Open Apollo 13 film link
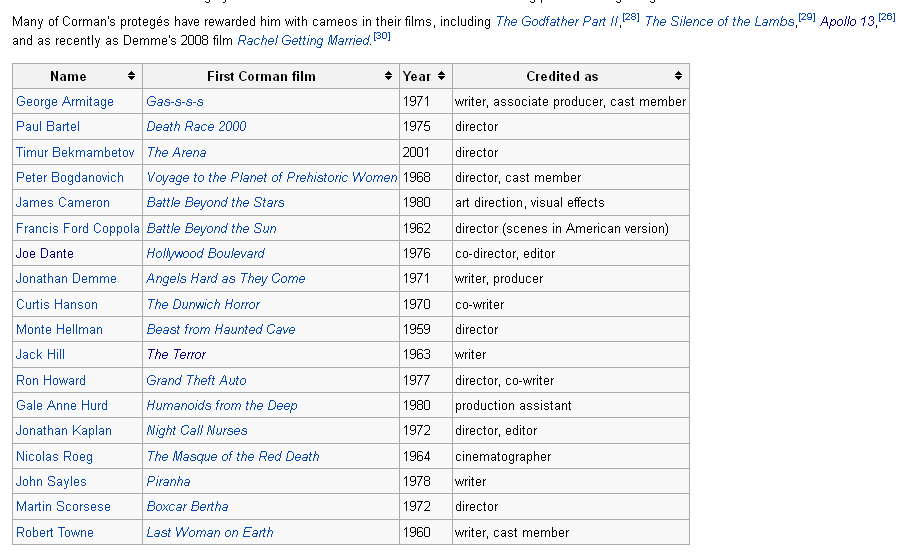Viewport: 901px width, 555px height. point(848,21)
